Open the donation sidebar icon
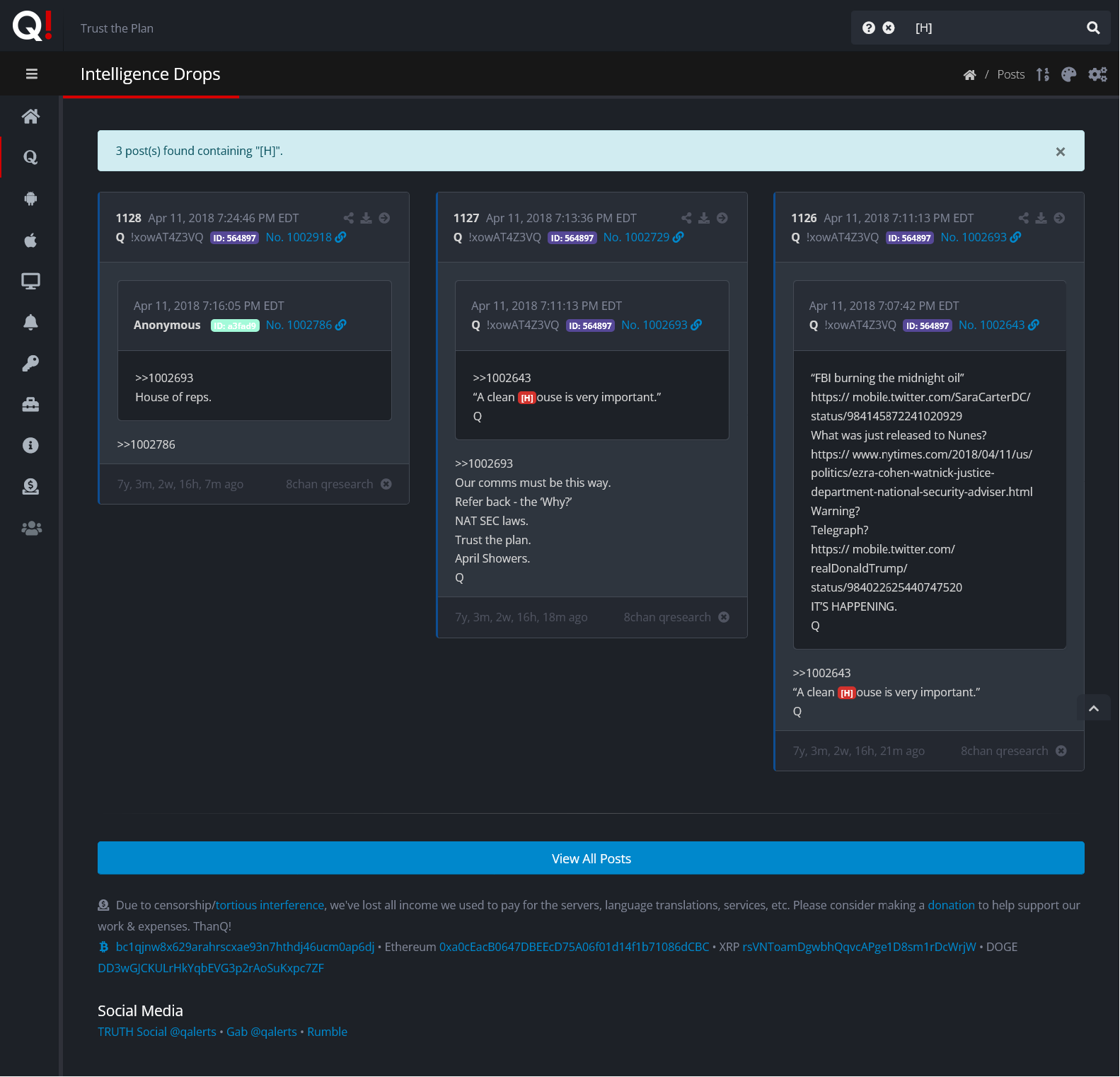Image resolution: width=1120 pixels, height=1077 pixels. (x=30, y=486)
